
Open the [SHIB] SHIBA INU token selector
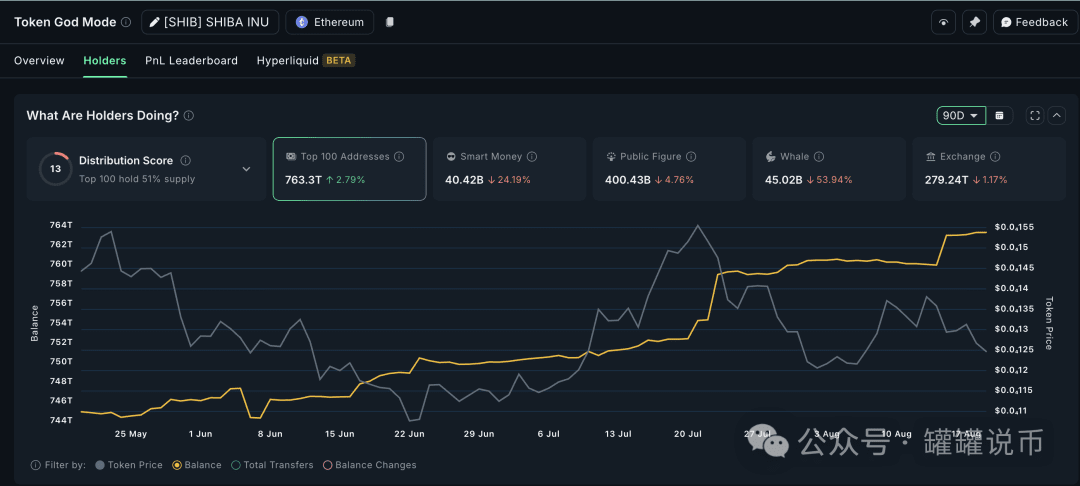pos(210,22)
